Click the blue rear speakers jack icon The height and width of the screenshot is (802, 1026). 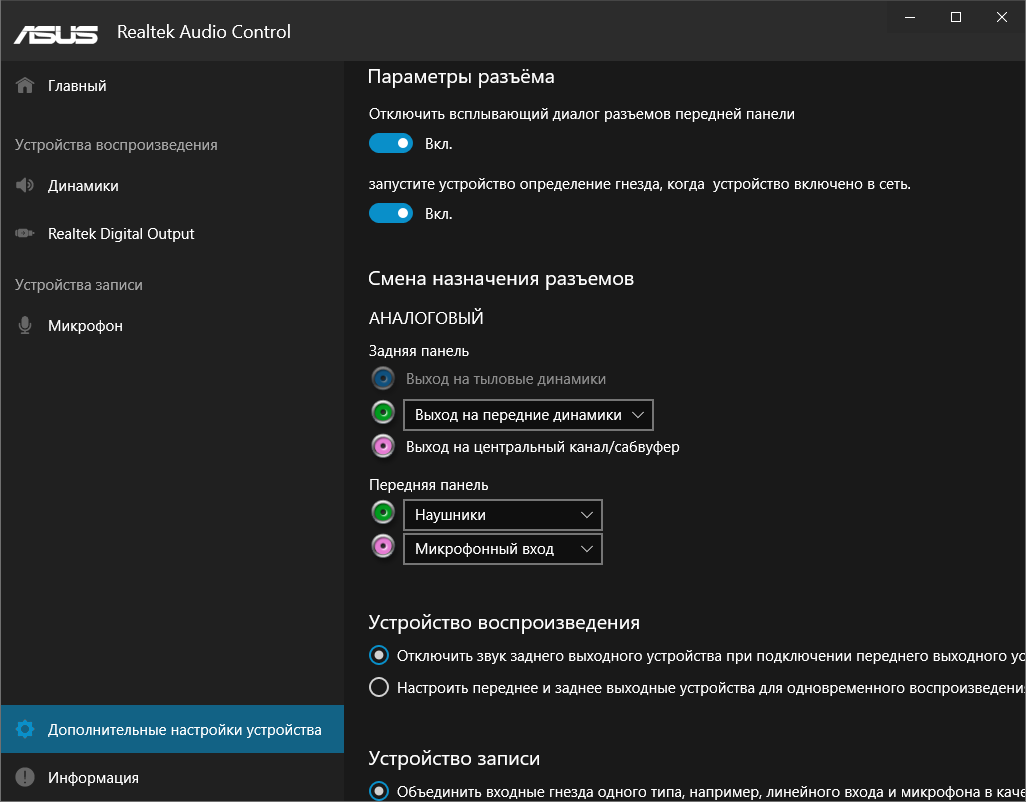click(x=382, y=379)
